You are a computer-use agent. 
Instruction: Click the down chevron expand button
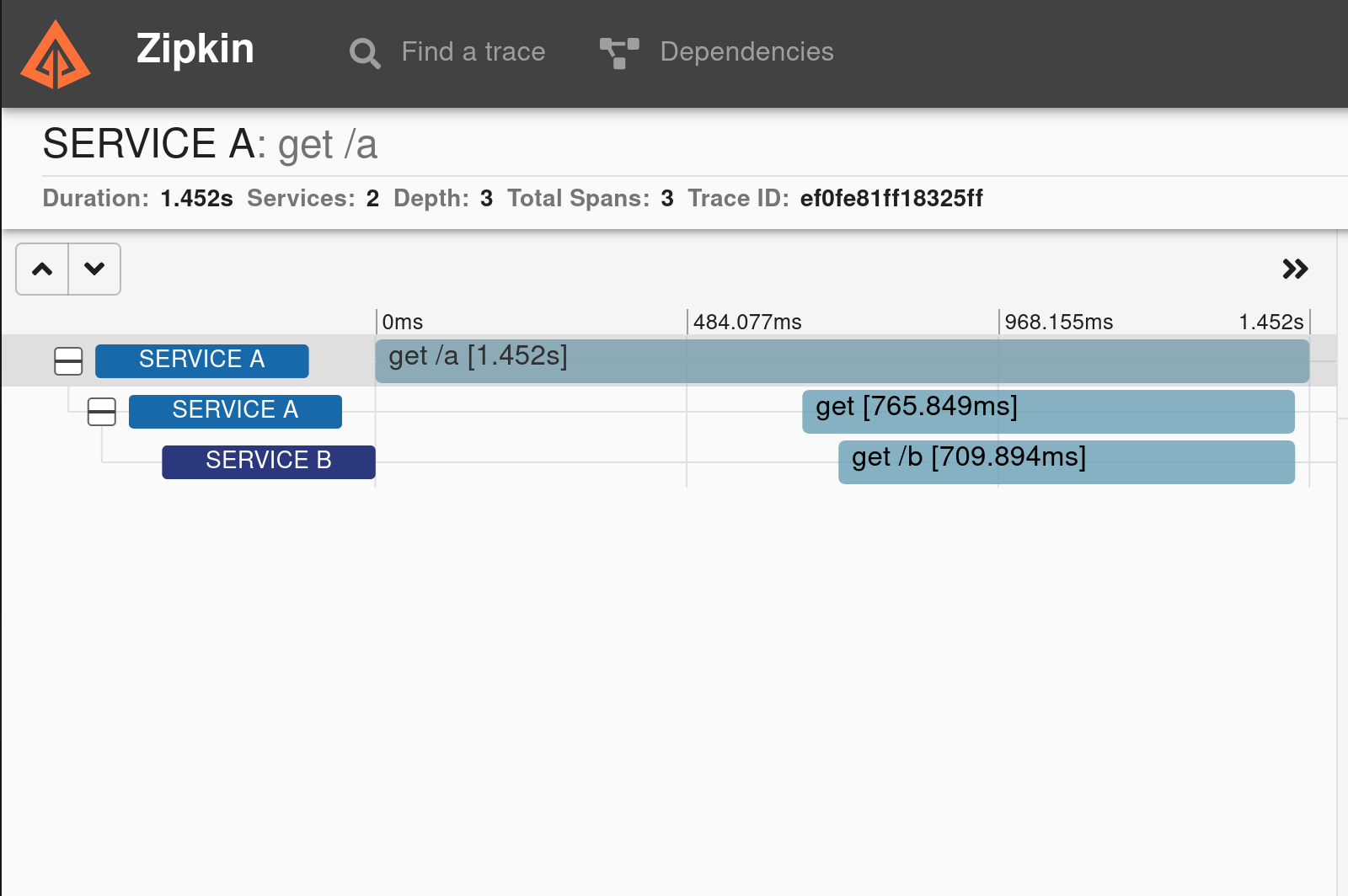pyautogui.click(x=94, y=269)
